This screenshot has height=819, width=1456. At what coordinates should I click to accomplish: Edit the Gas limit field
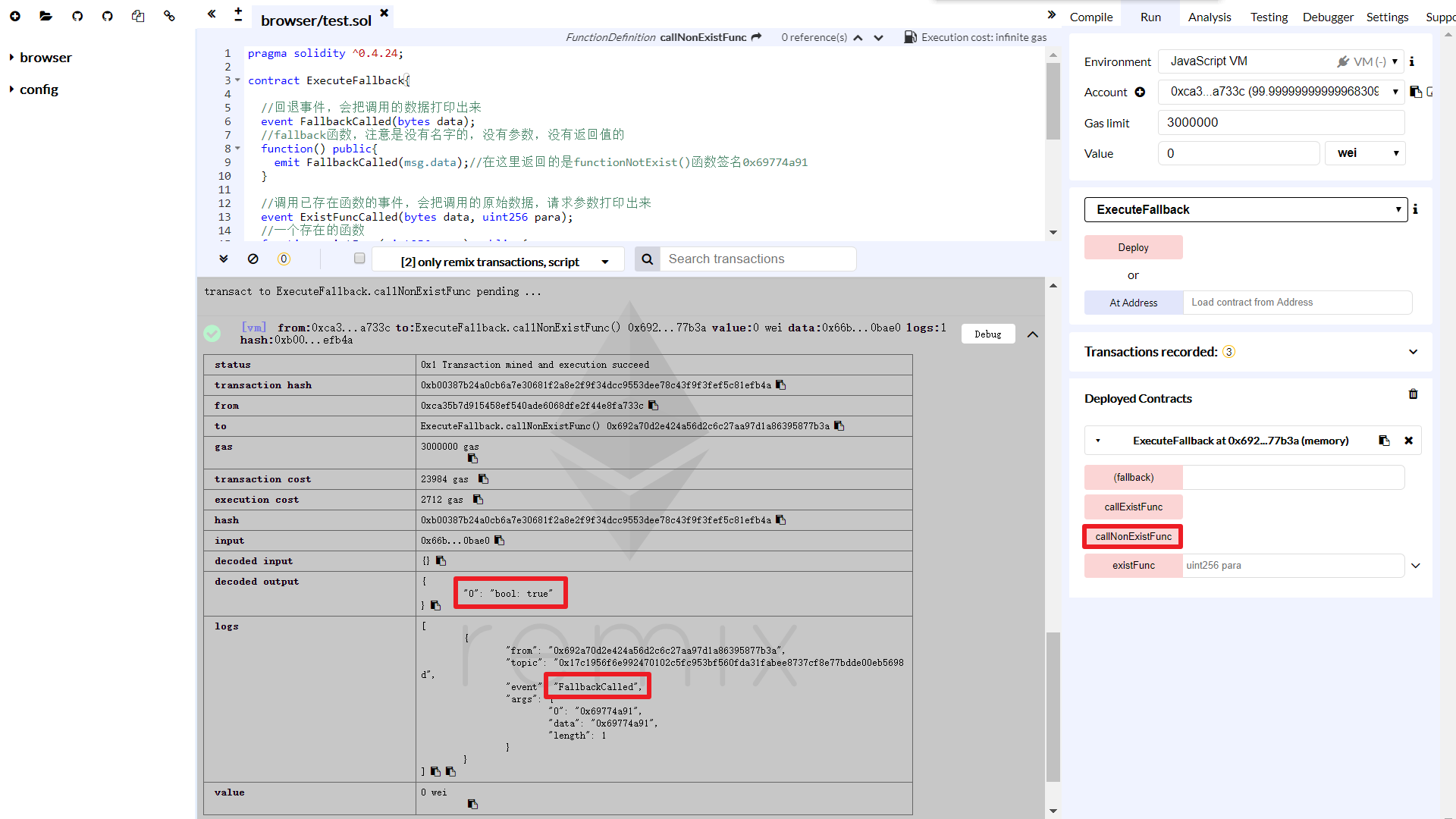pyautogui.click(x=1281, y=123)
